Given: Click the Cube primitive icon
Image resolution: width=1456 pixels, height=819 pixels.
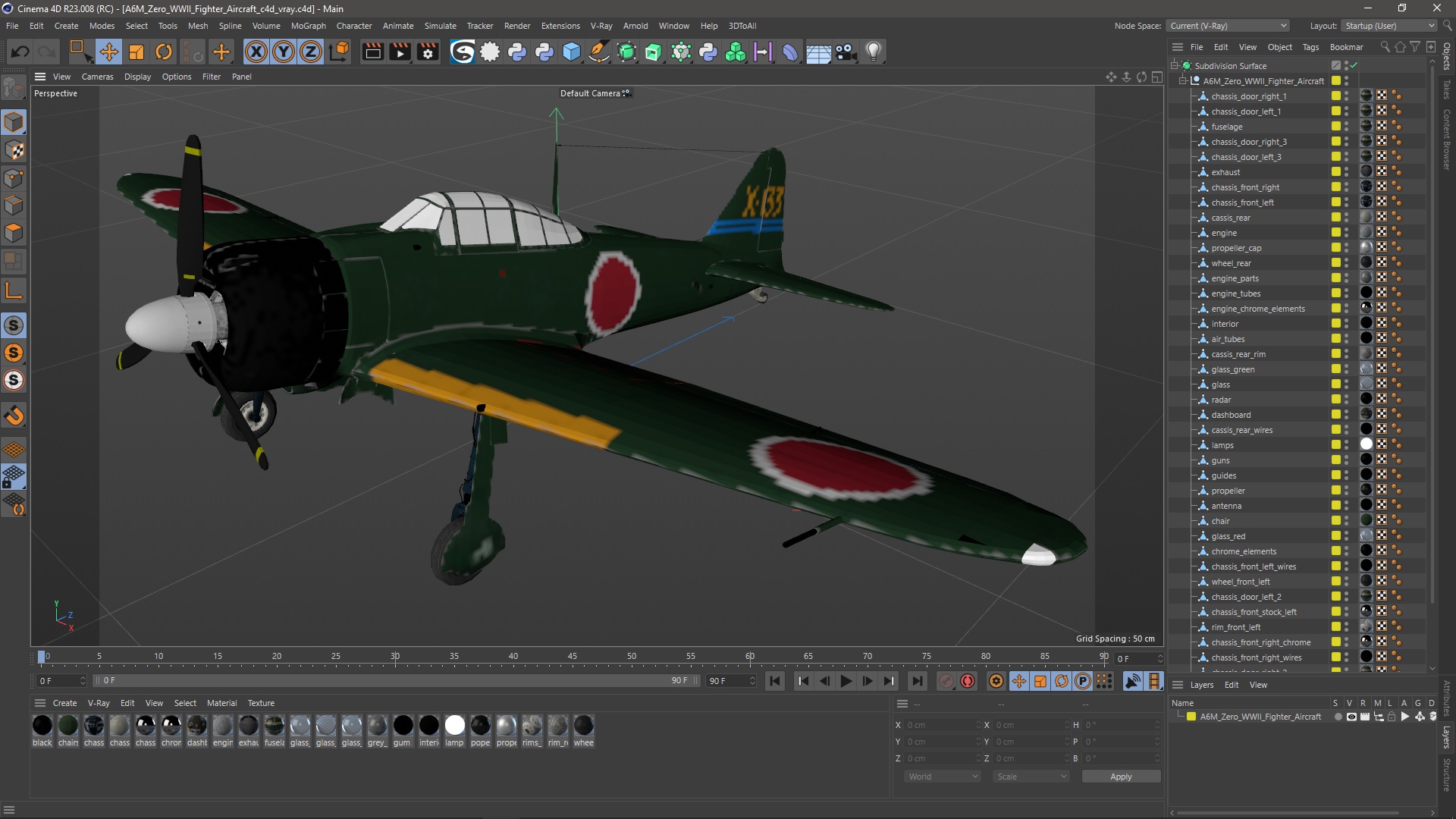Looking at the screenshot, I should (572, 52).
